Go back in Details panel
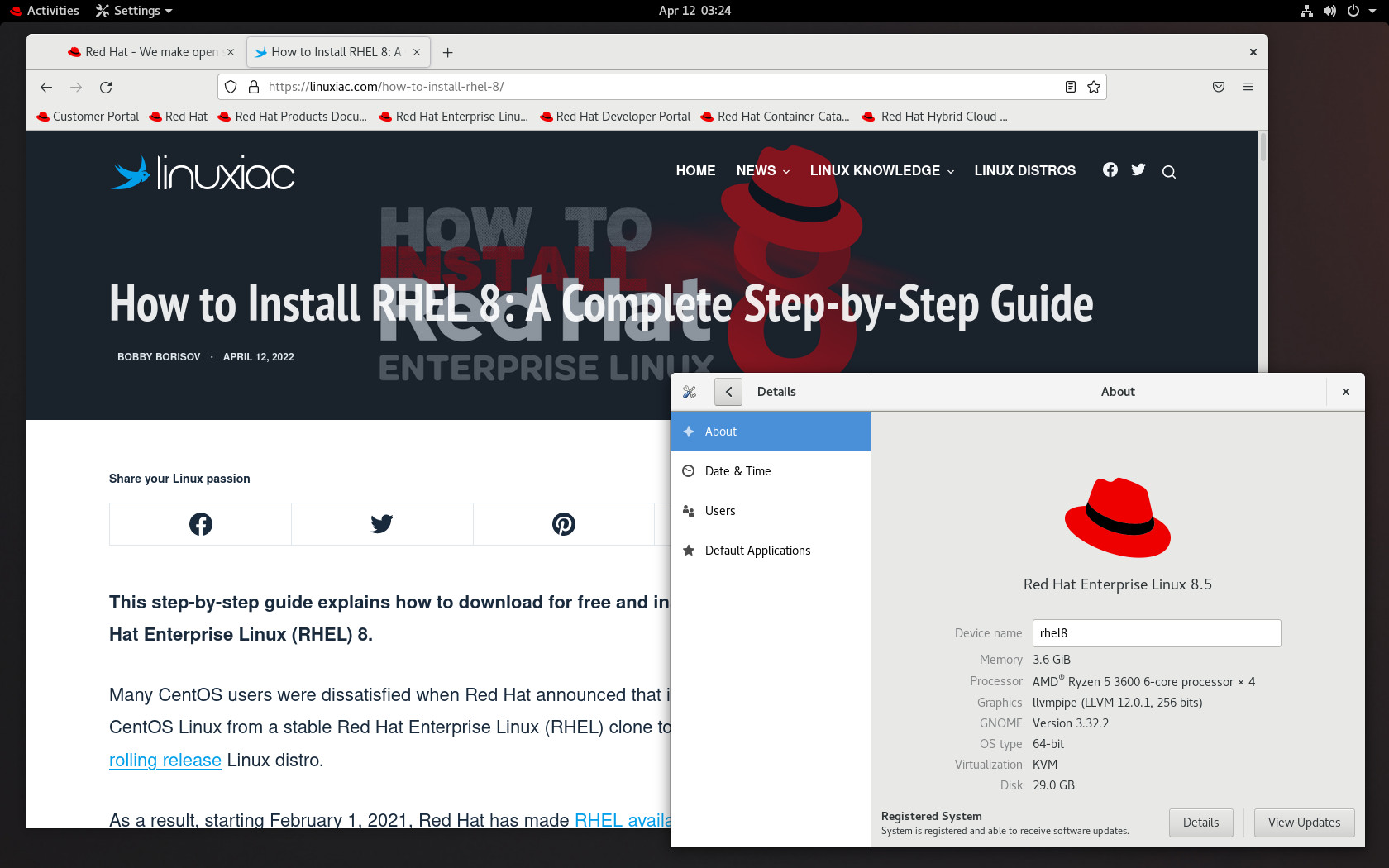 pos(728,392)
